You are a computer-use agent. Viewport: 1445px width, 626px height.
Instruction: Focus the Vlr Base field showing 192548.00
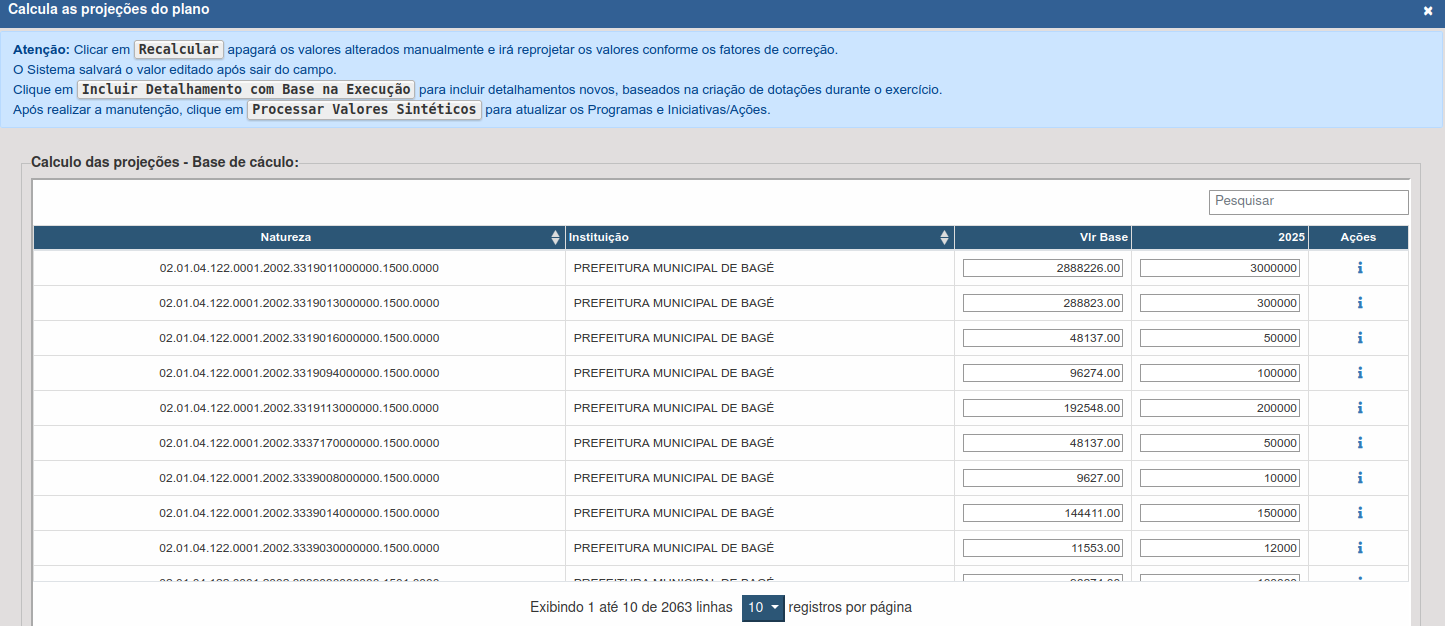click(1043, 408)
